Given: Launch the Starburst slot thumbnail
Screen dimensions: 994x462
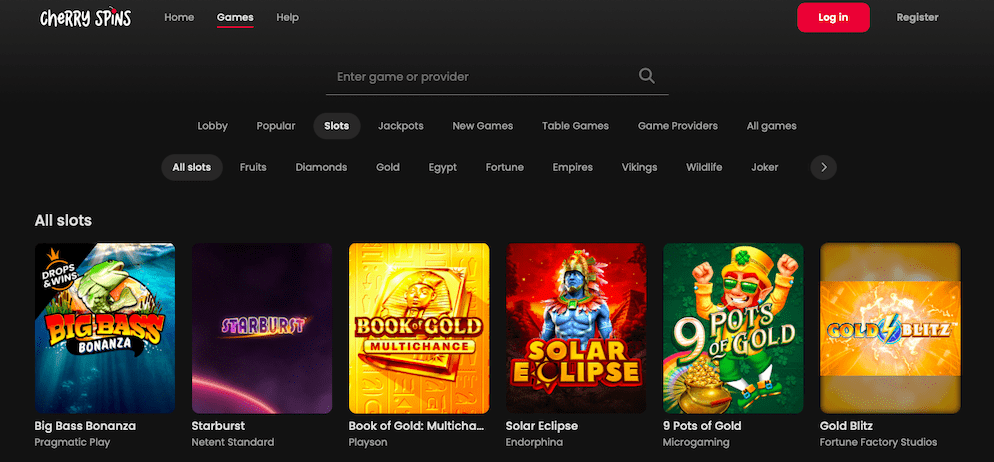Looking at the screenshot, I should 261,328.
